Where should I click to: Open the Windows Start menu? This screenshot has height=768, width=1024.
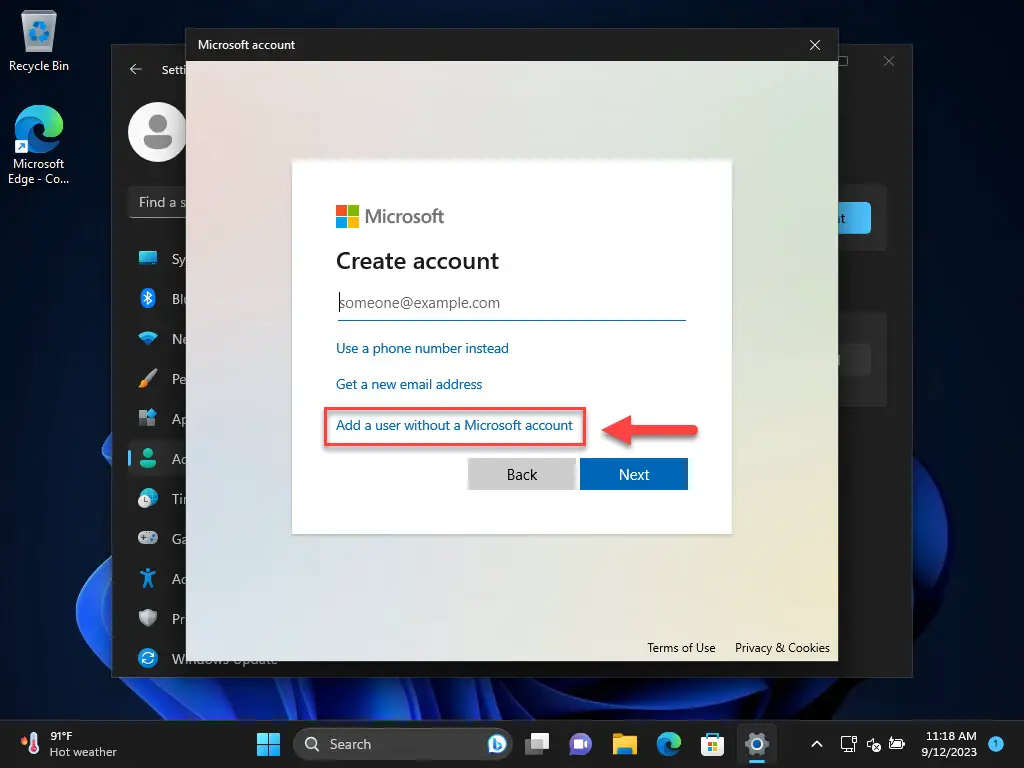pos(268,744)
